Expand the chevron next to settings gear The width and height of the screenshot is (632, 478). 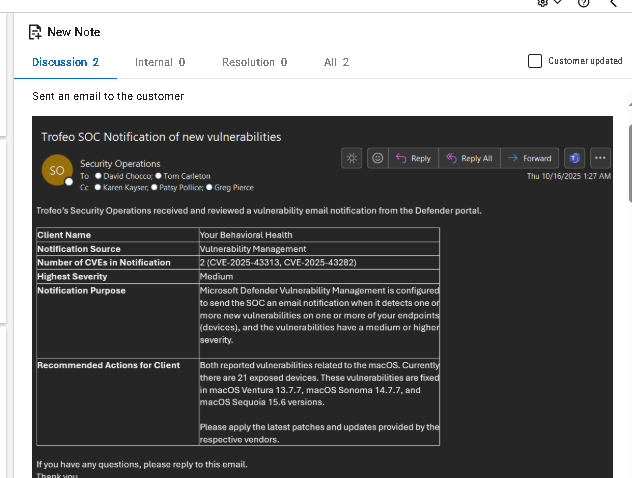point(558,2)
